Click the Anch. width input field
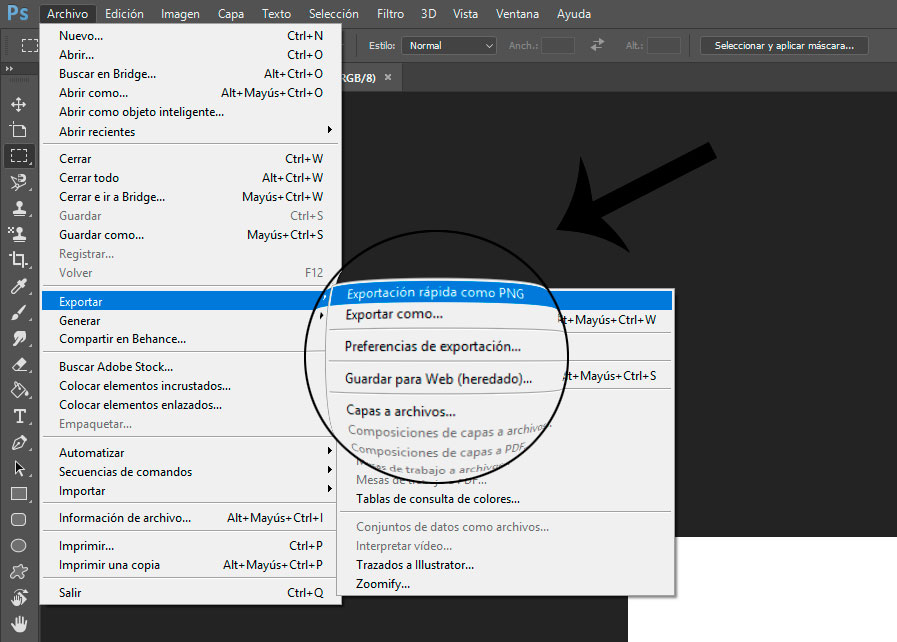 coord(558,45)
